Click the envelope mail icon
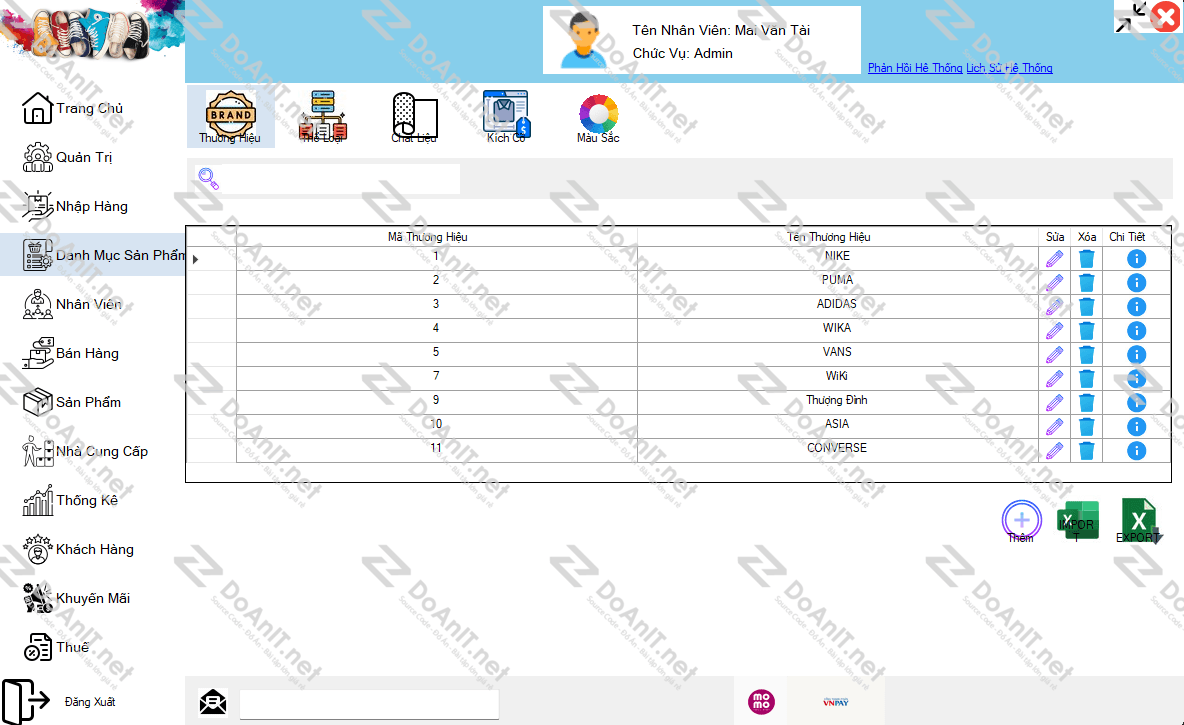Viewport: 1184px width, 725px height. [213, 702]
